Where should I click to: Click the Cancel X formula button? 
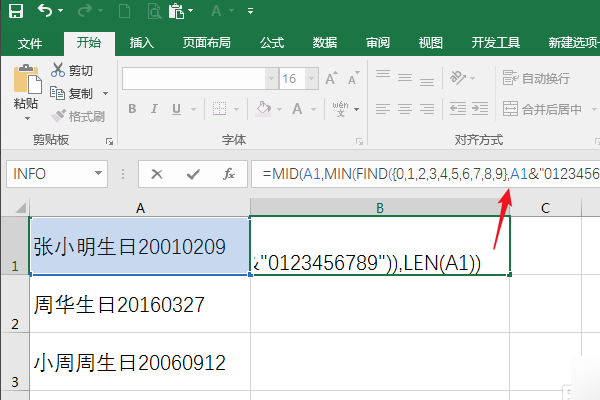157,174
